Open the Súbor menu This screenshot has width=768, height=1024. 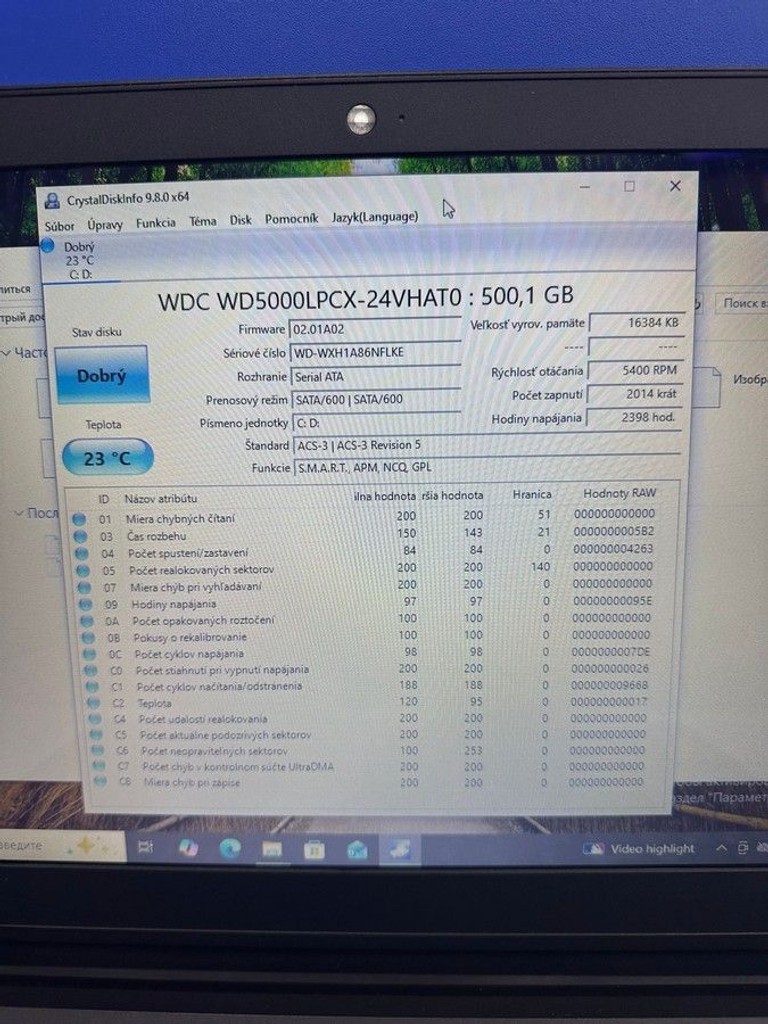coord(59,226)
